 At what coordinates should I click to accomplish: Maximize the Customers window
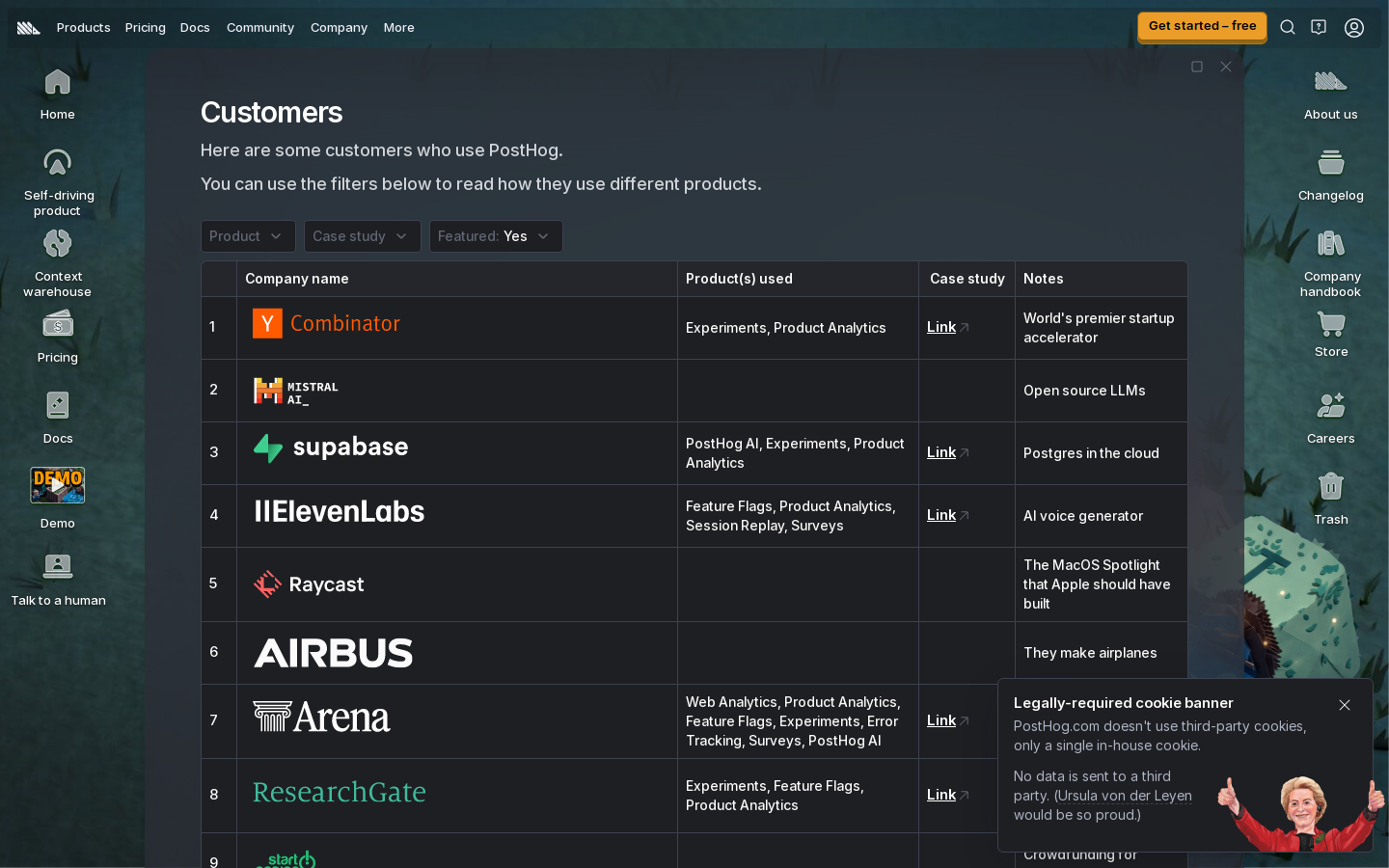[x=1197, y=67]
